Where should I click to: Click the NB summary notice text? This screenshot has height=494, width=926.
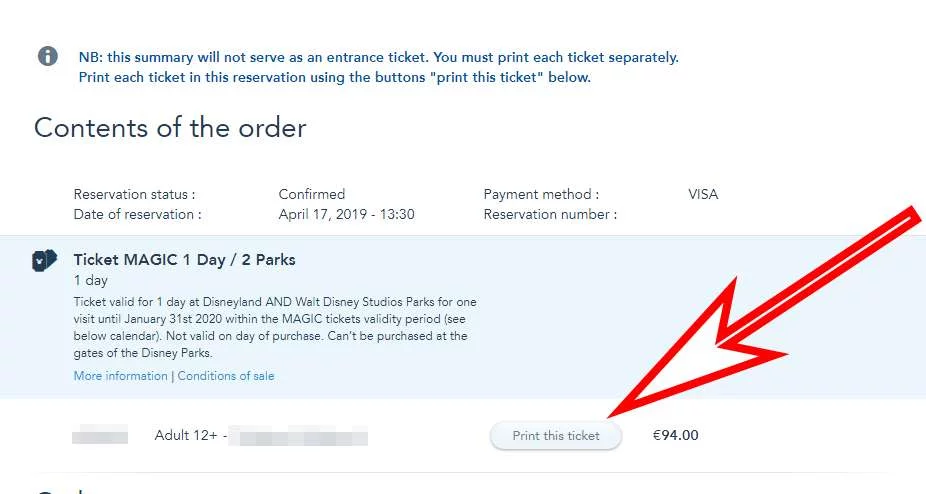pos(379,67)
